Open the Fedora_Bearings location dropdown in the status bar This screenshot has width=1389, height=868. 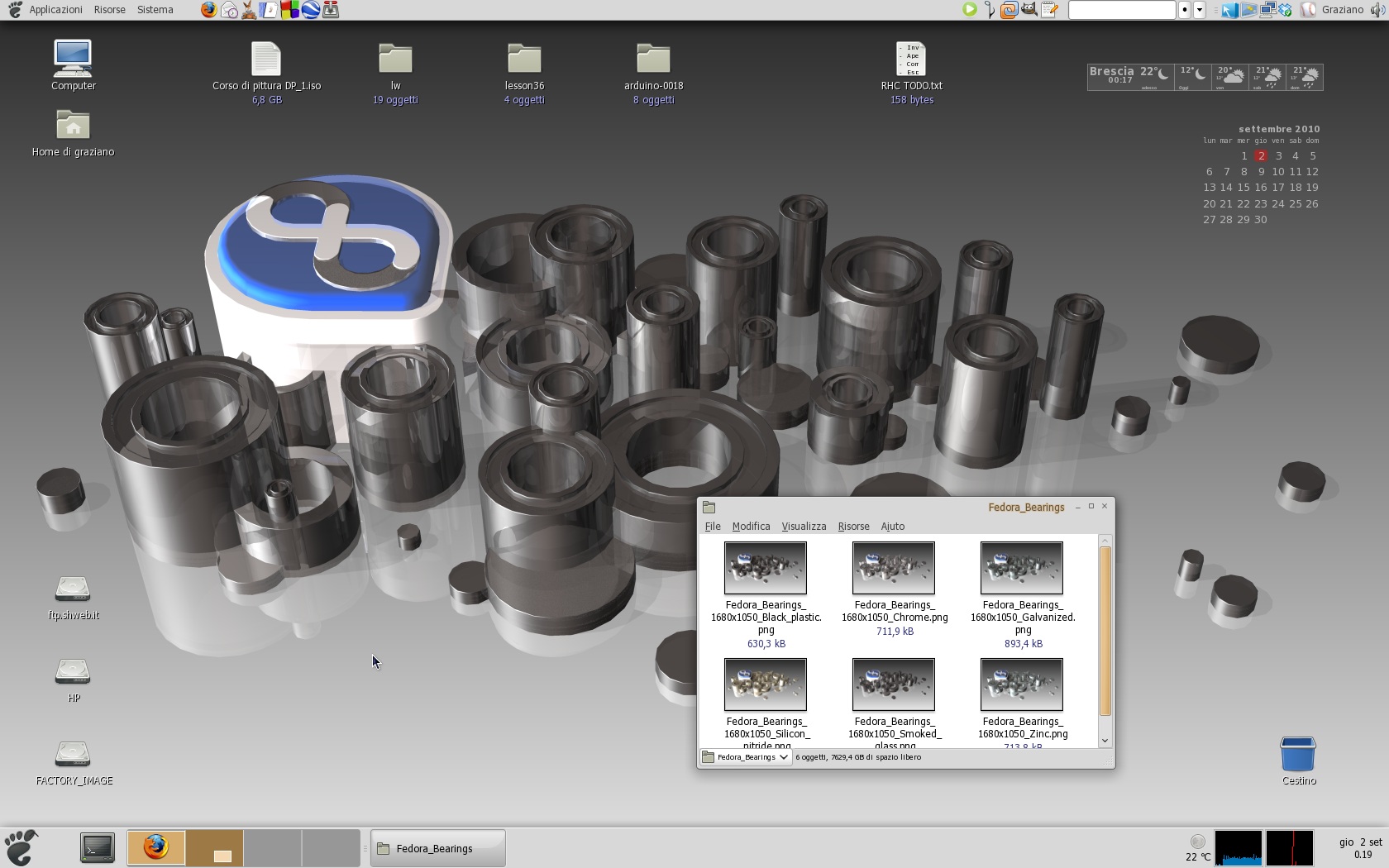tap(746, 757)
